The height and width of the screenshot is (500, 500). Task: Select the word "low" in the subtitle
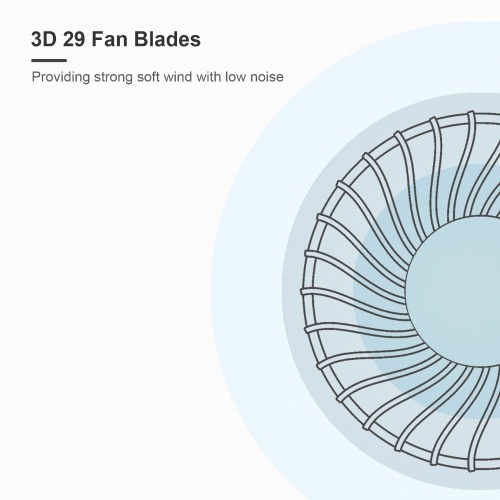pyautogui.click(x=236, y=77)
